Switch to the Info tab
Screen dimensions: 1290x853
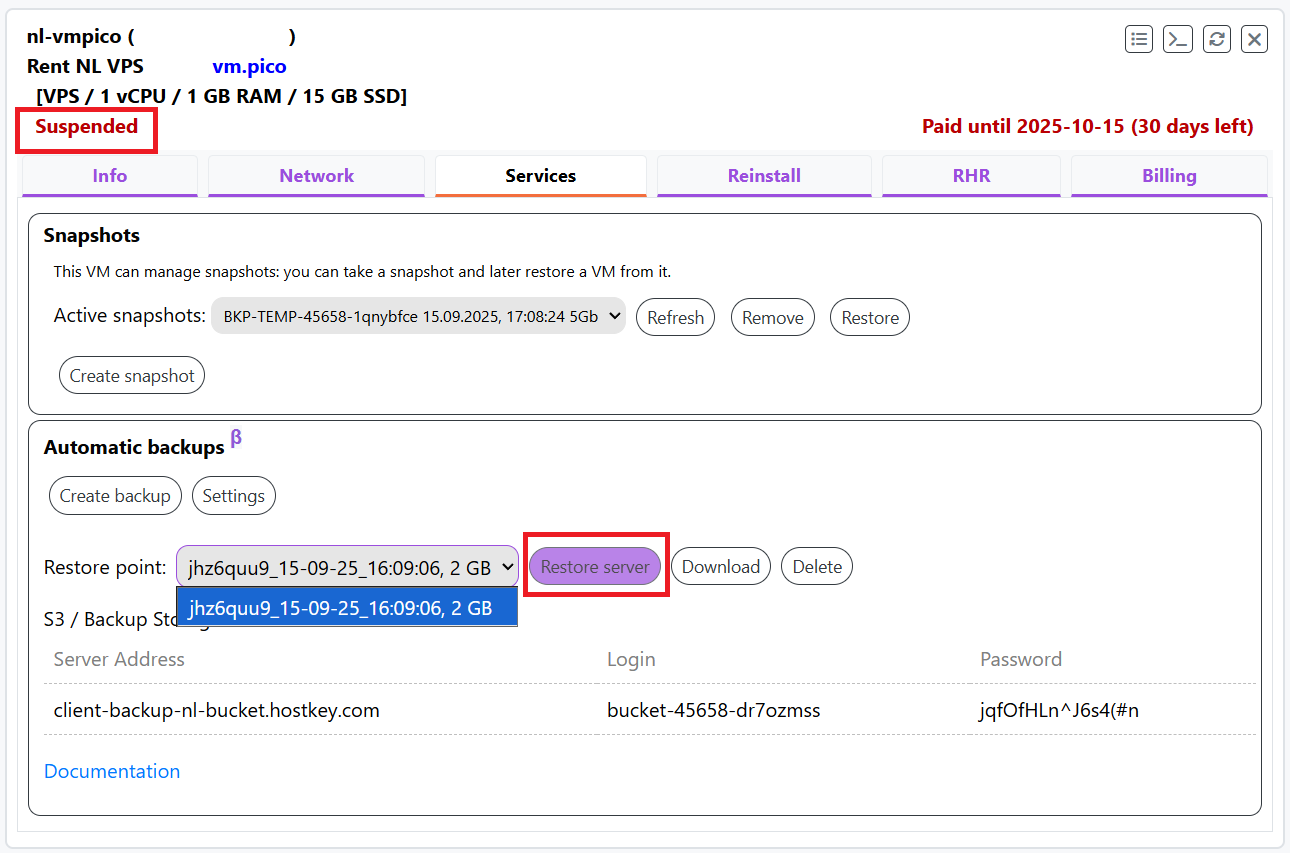pos(110,176)
